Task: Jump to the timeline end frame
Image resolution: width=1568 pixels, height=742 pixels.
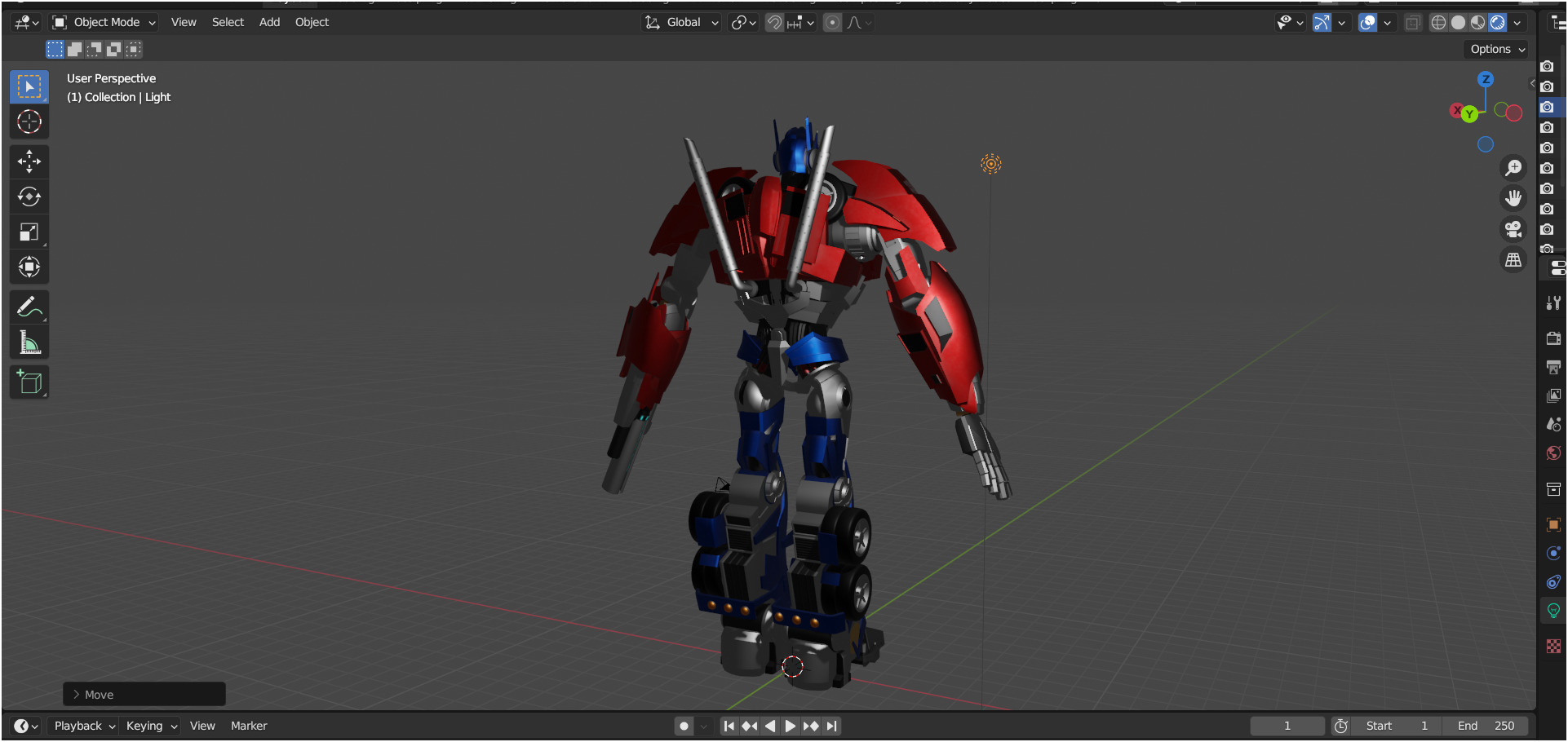Action: [831, 727]
